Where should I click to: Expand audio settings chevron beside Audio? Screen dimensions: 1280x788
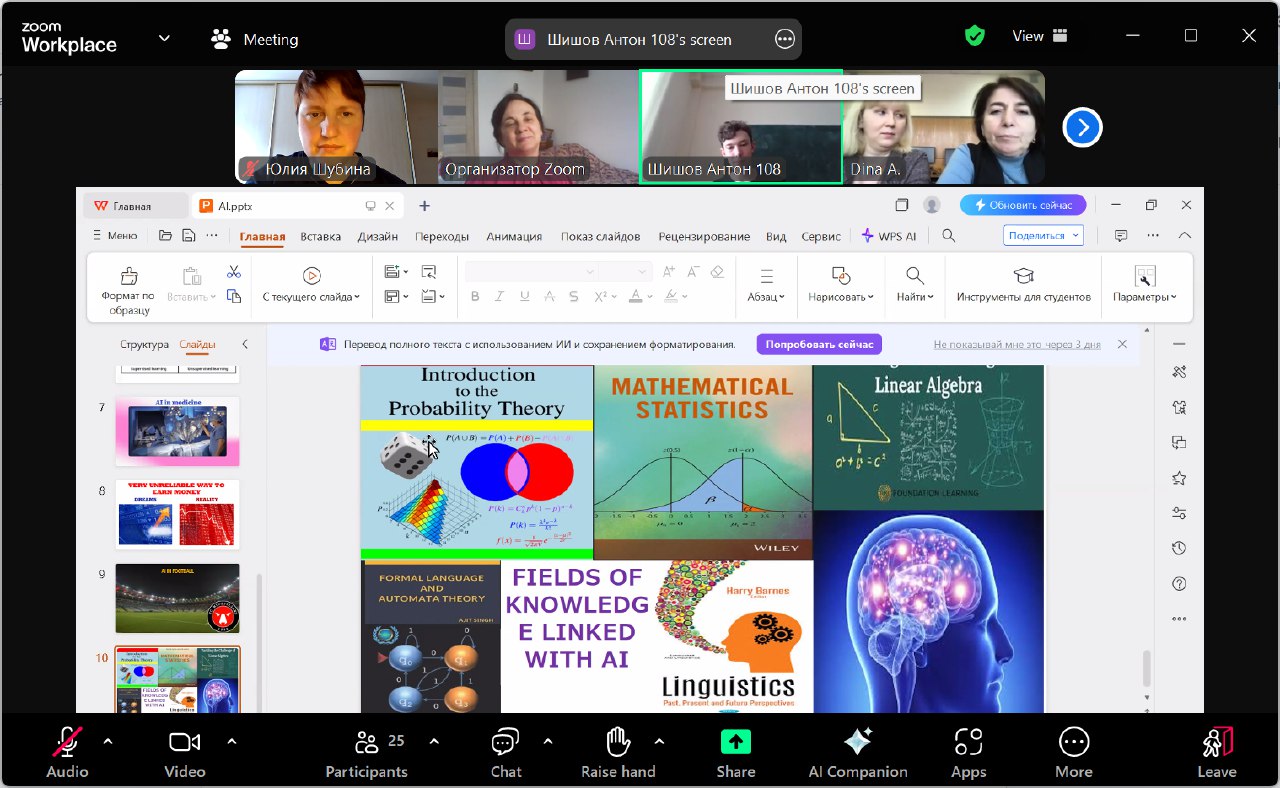108,741
